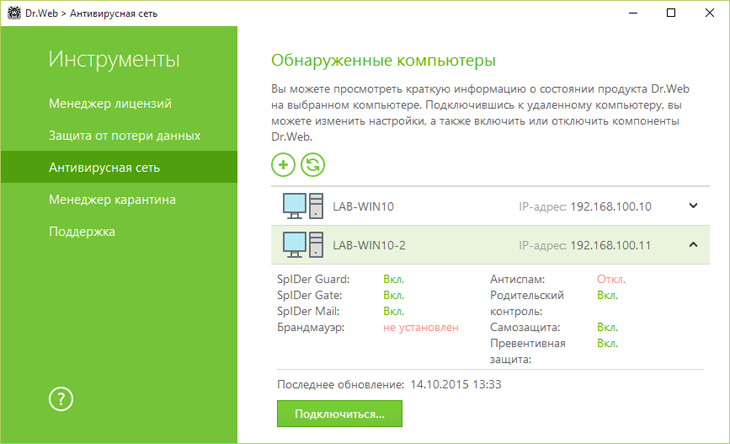Click the SpIDer Guard label
The image size is (730, 444).
[313, 279]
